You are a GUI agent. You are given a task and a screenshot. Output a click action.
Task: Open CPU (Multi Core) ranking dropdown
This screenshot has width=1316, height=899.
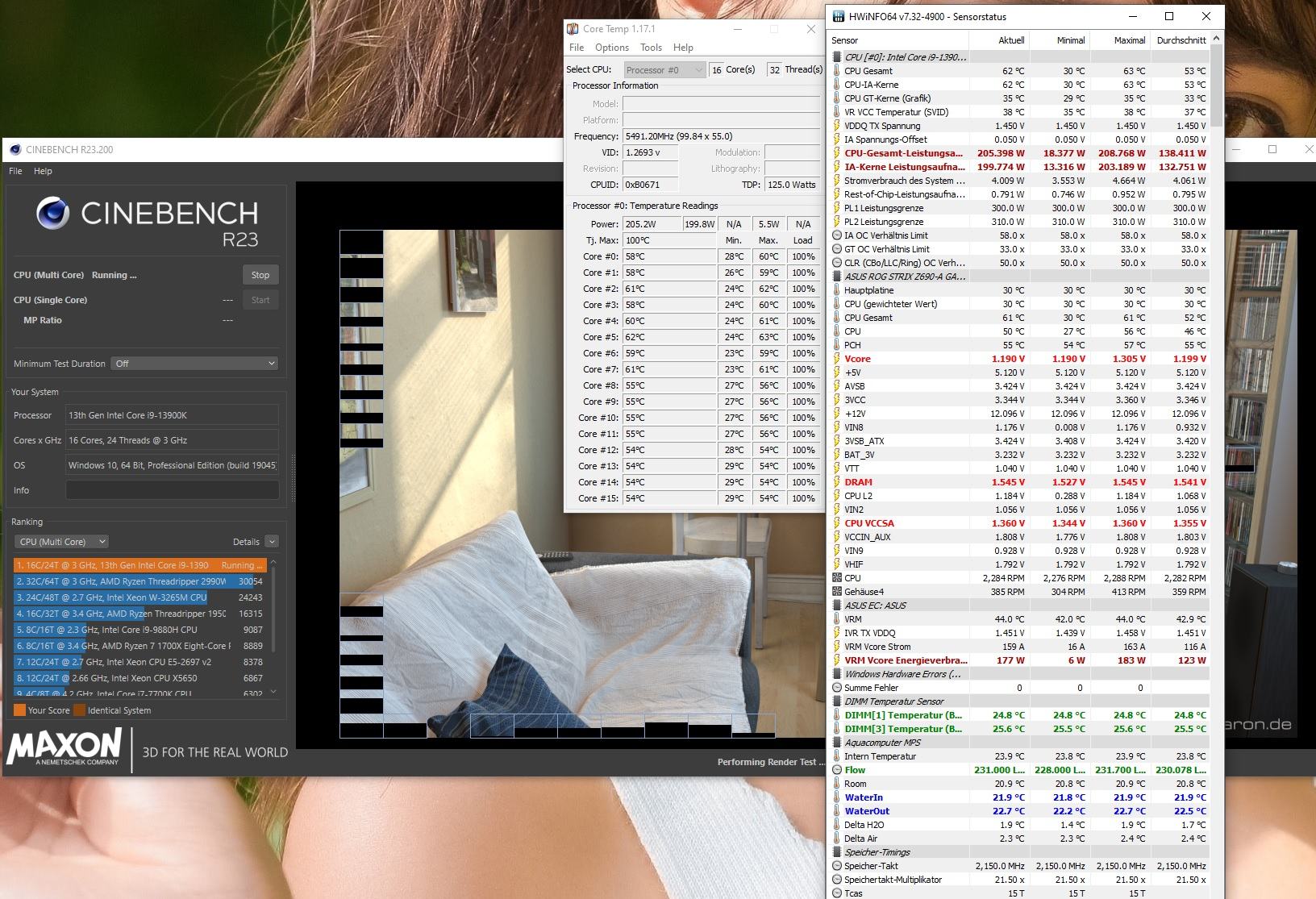point(61,542)
